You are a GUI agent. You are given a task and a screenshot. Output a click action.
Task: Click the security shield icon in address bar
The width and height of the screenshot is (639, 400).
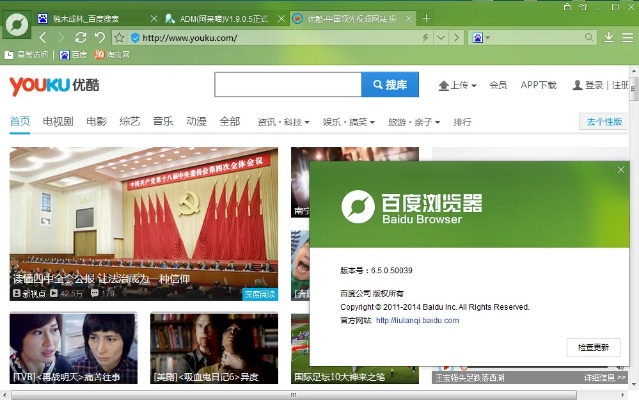[x=135, y=38]
